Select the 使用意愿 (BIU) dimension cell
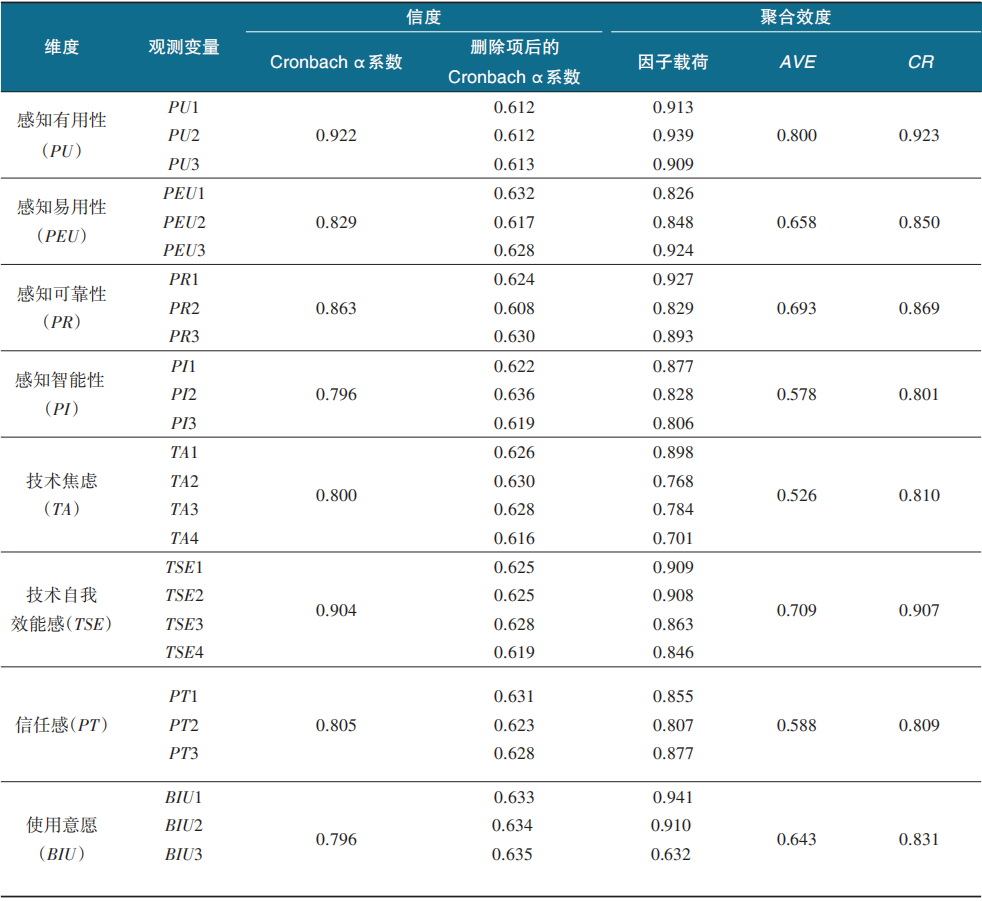This screenshot has width=982, height=901. click(62, 839)
